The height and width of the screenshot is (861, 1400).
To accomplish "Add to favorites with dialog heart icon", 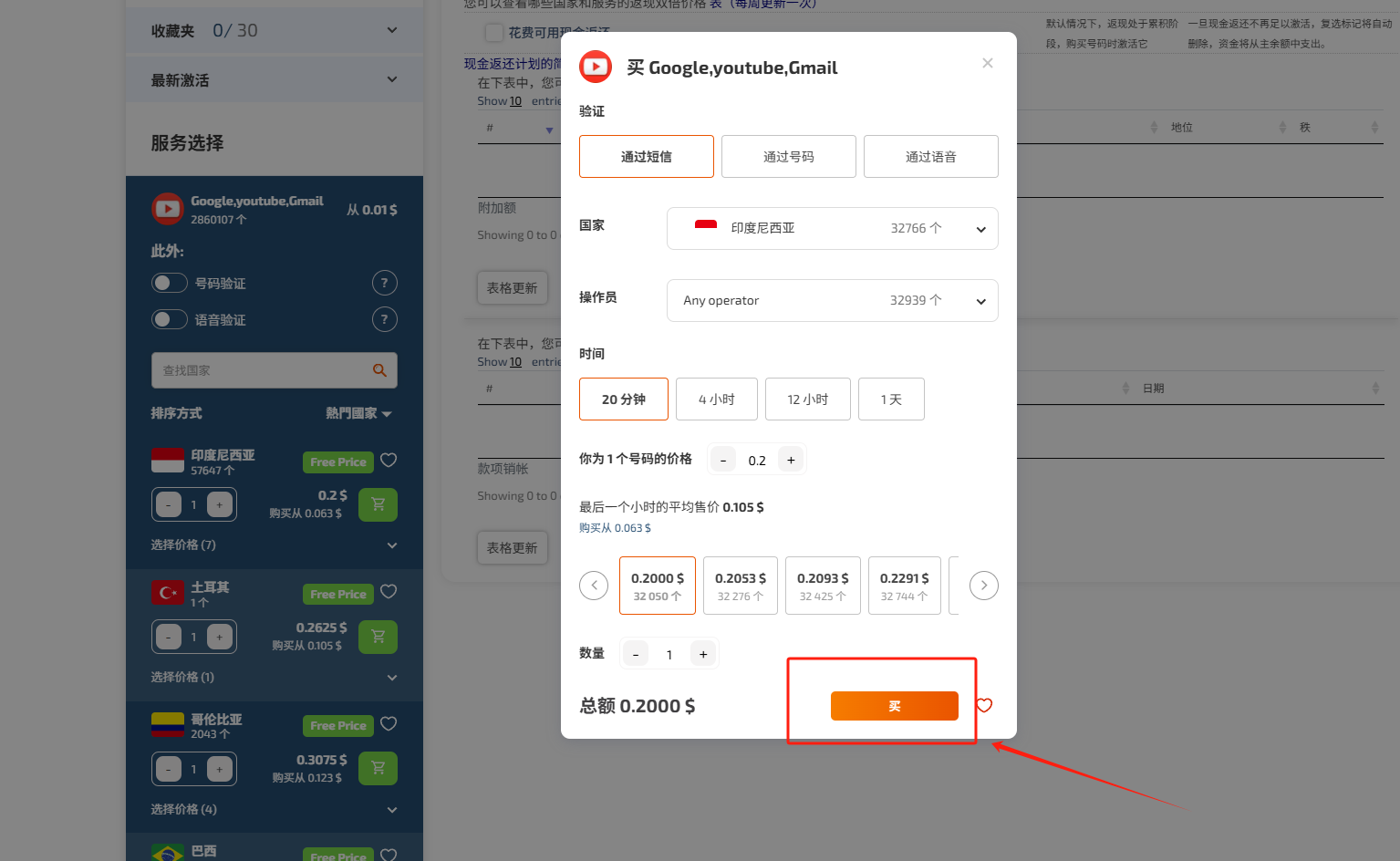I will pyautogui.click(x=985, y=705).
